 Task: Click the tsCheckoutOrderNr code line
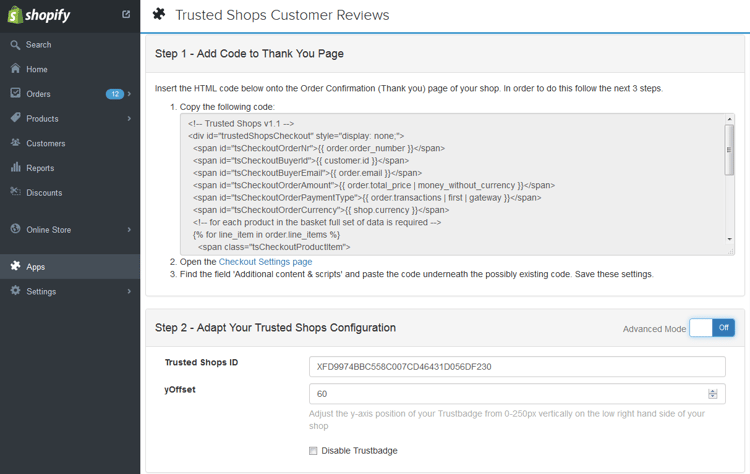pyautogui.click(x=319, y=148)
